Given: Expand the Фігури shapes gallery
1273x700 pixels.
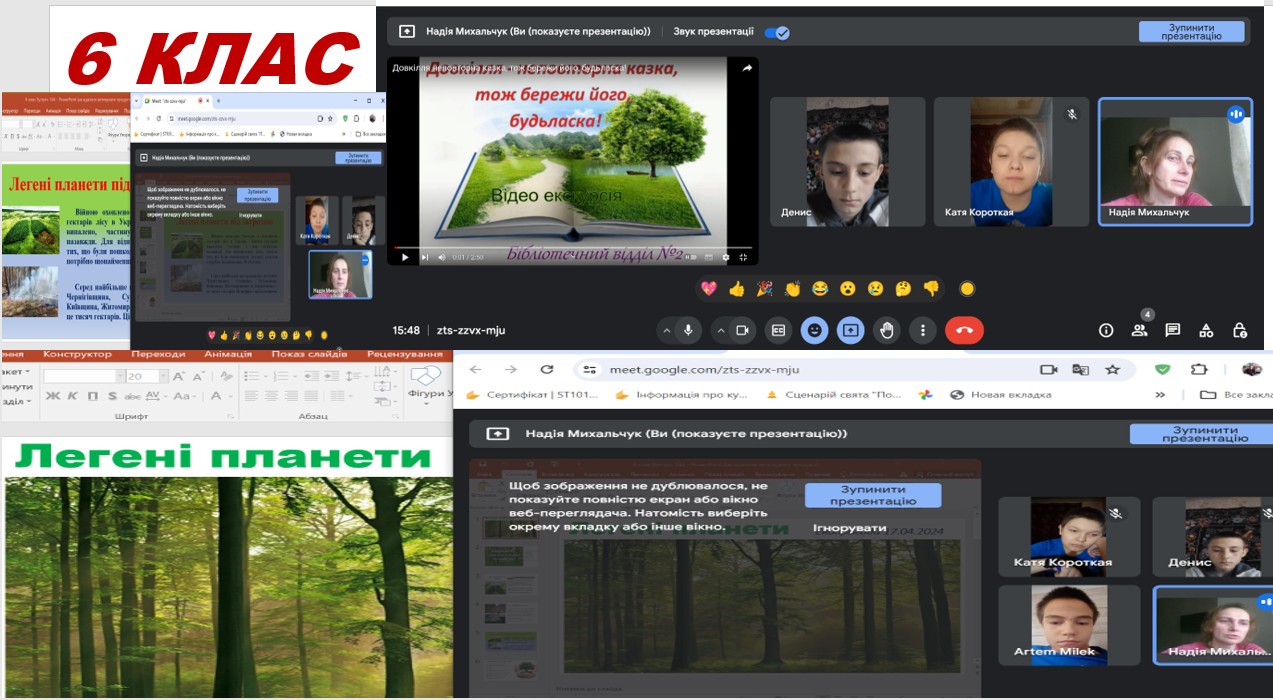Looking at the screenshot, I should (425, 385).
